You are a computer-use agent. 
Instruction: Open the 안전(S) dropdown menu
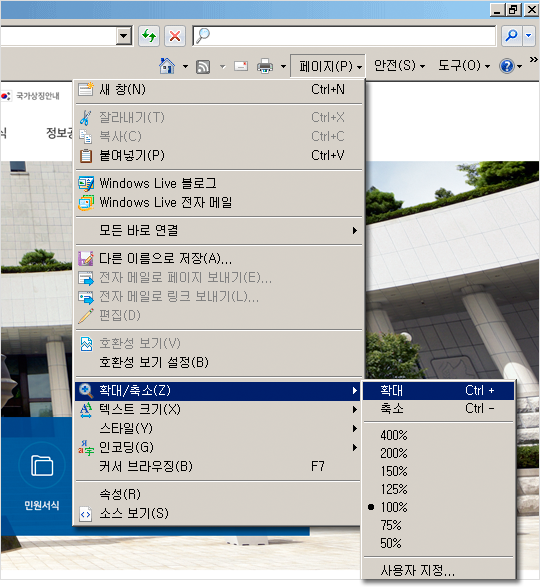pyautogui.click(x=399, y=66)
